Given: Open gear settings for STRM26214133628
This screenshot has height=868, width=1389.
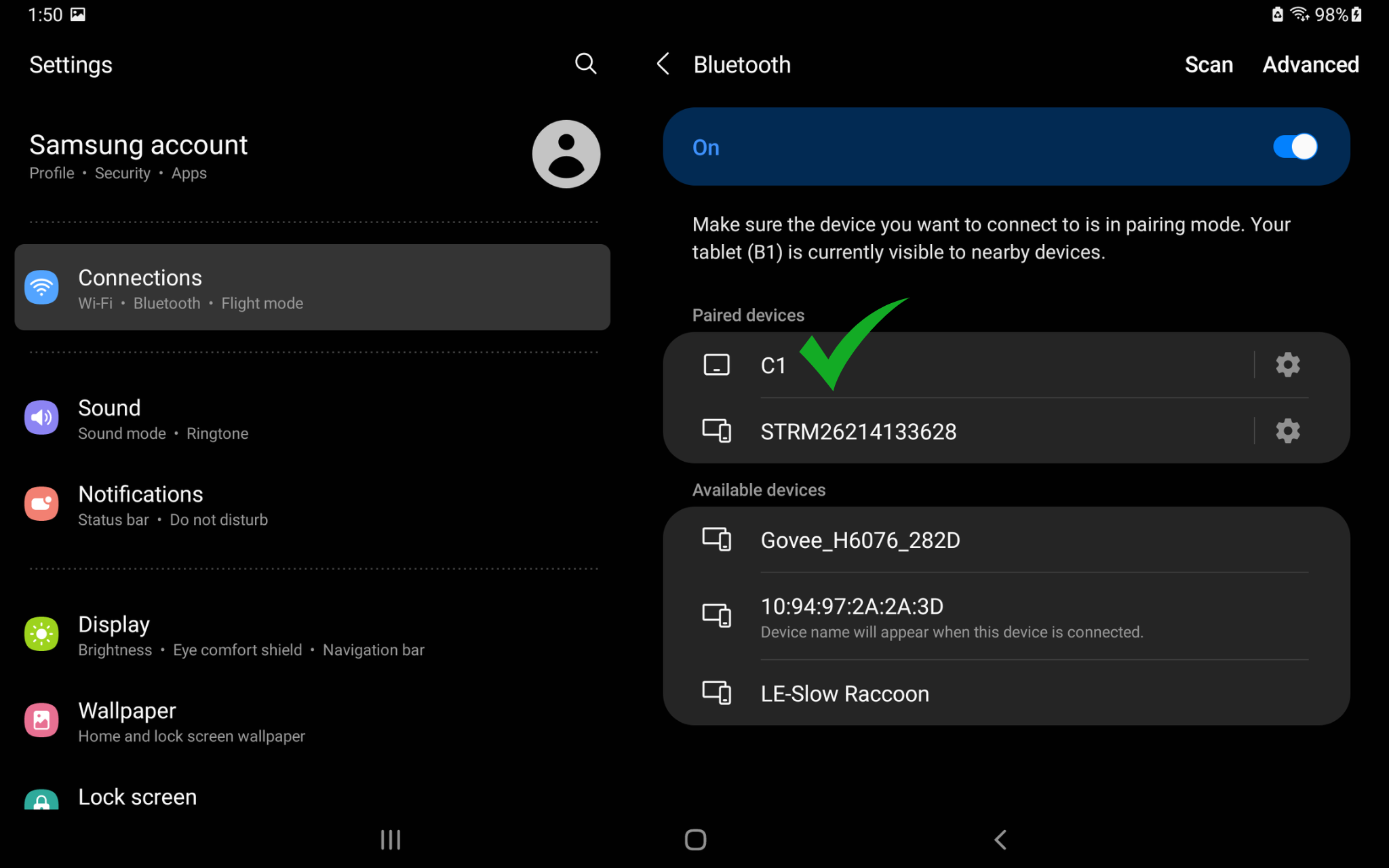Looking at the screenshot, I should (x=1287, y=431).
